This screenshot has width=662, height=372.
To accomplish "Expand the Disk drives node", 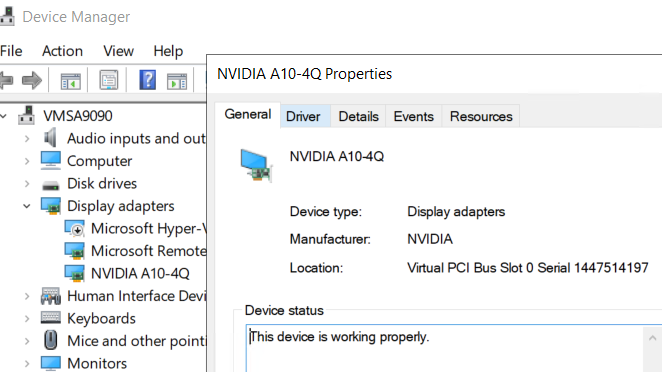I will [x=27, y=183].
